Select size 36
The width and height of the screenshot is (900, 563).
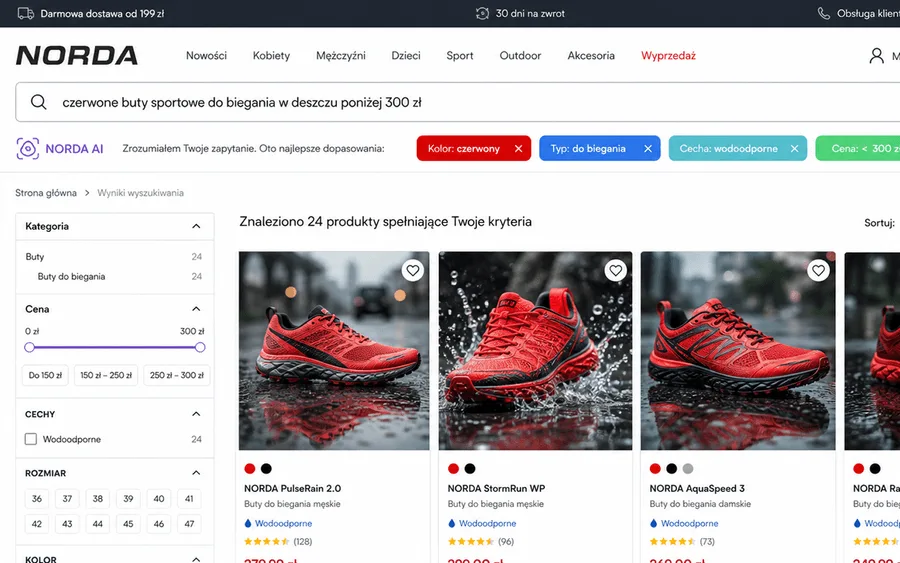point(37,499)
